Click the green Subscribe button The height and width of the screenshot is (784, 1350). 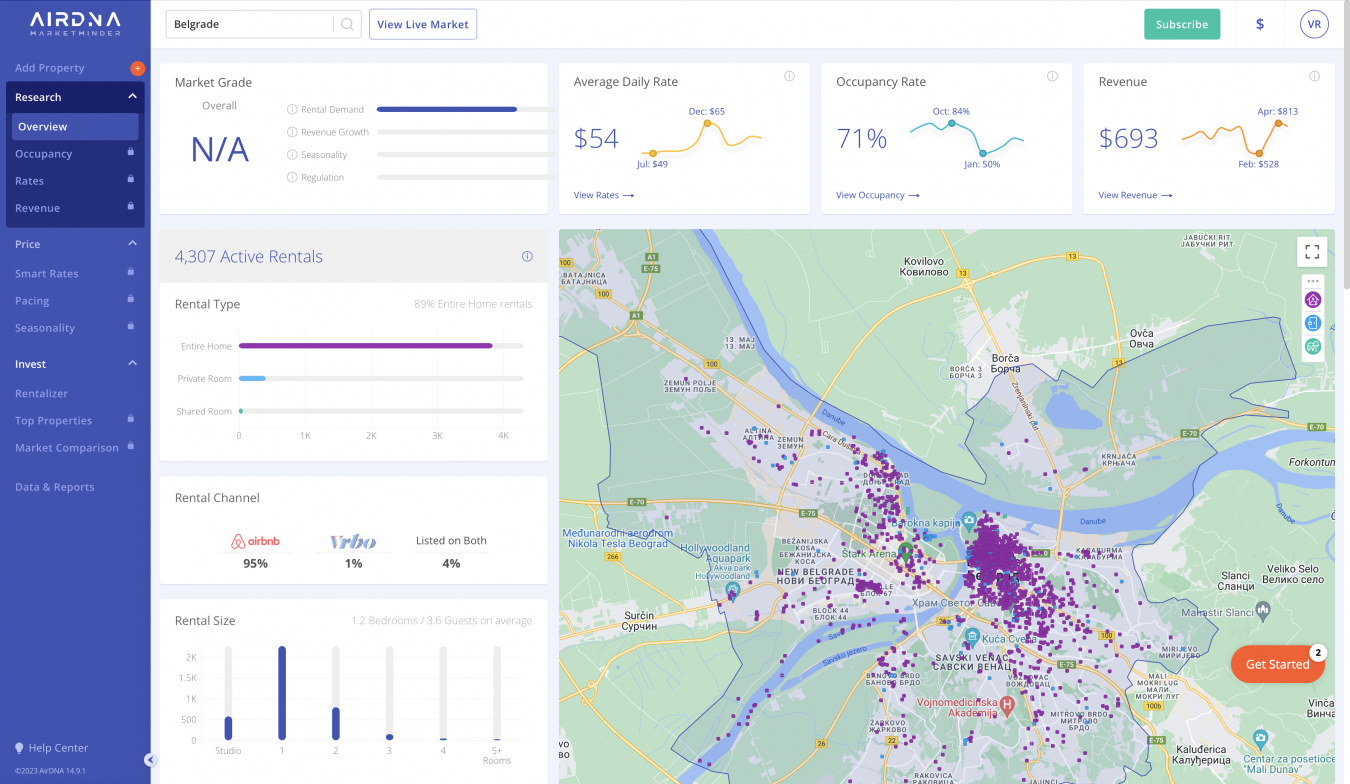pos(1181,24)
